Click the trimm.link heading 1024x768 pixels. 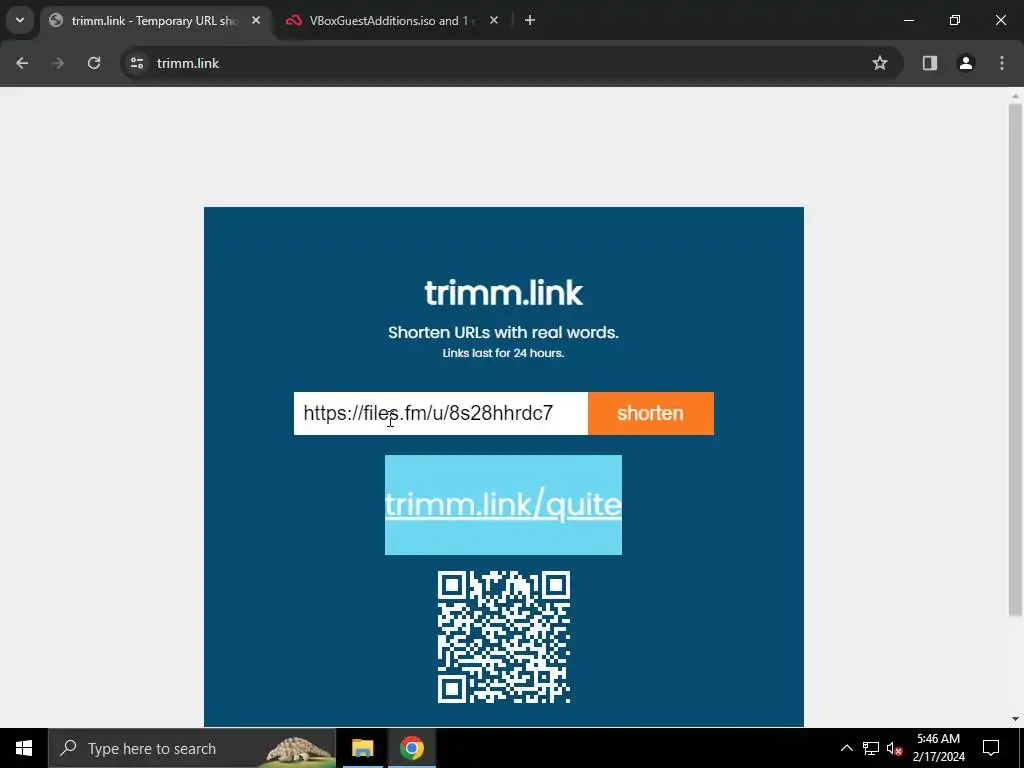pyautogui.click(x=503, y=293)
